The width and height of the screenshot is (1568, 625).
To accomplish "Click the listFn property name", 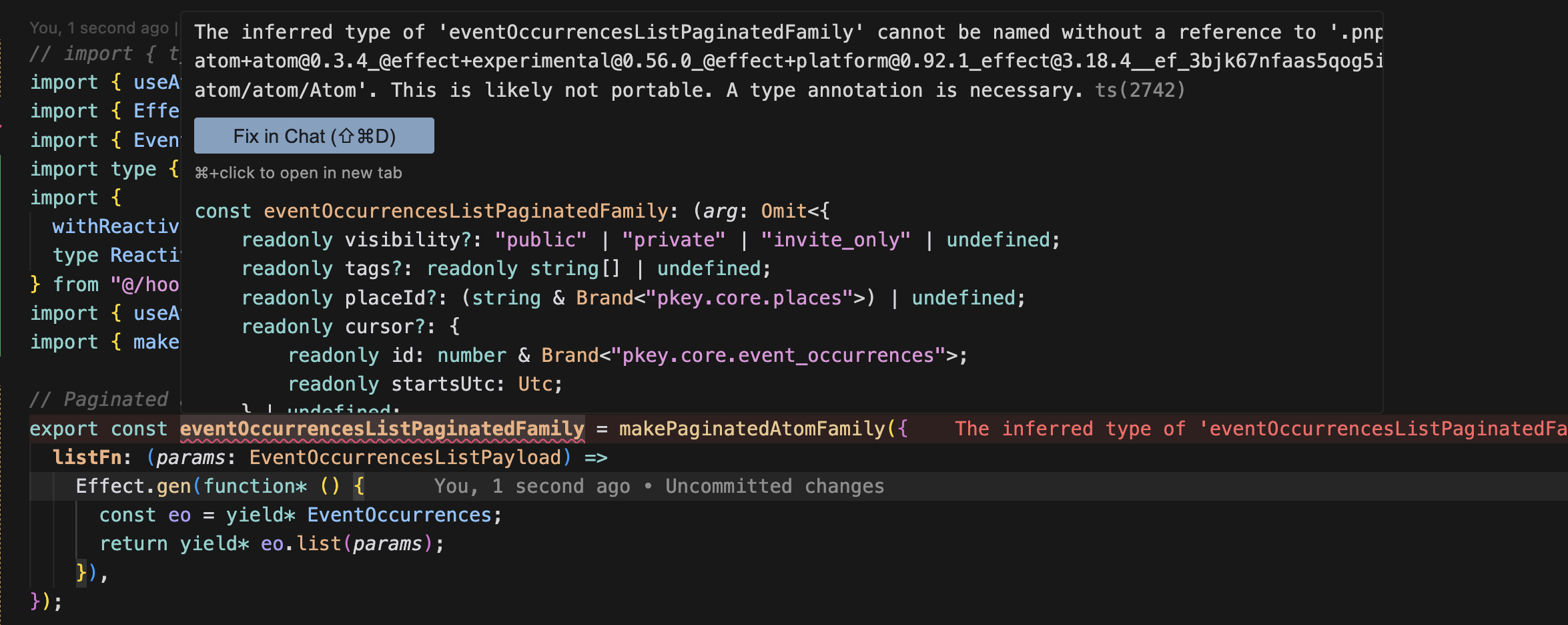I will click(87, 457).
